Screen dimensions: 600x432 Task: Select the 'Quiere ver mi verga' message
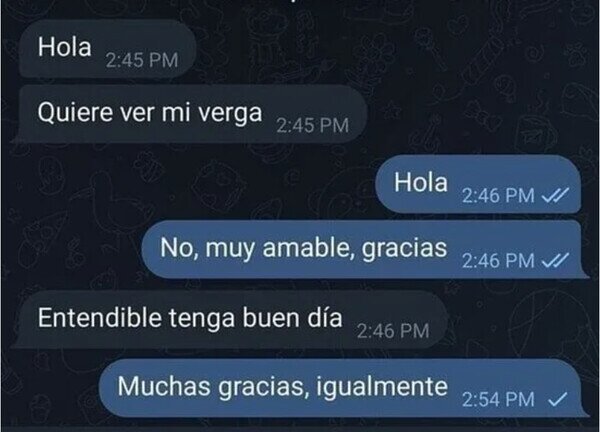click(190, 114)
